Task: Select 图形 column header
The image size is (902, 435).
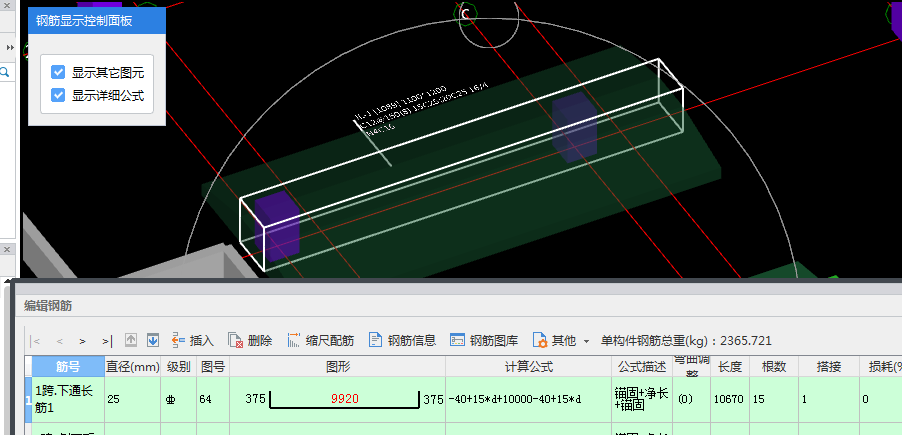Action: [337, 367]
